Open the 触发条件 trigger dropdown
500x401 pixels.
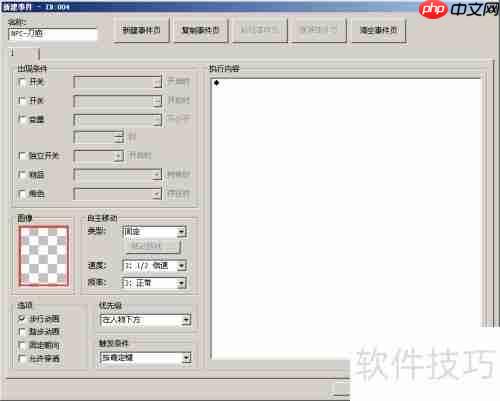click(x=145, y=358)
